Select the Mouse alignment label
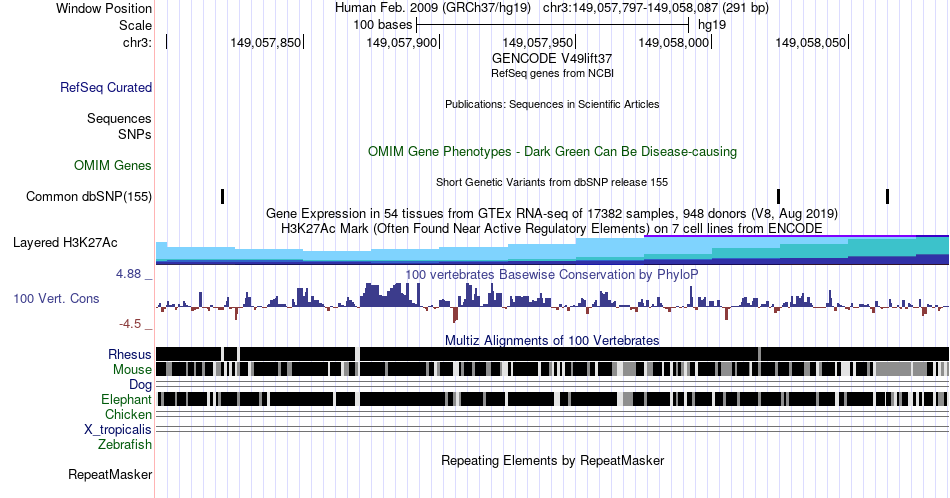Screen dimensions: 950x498 point(132,369)
